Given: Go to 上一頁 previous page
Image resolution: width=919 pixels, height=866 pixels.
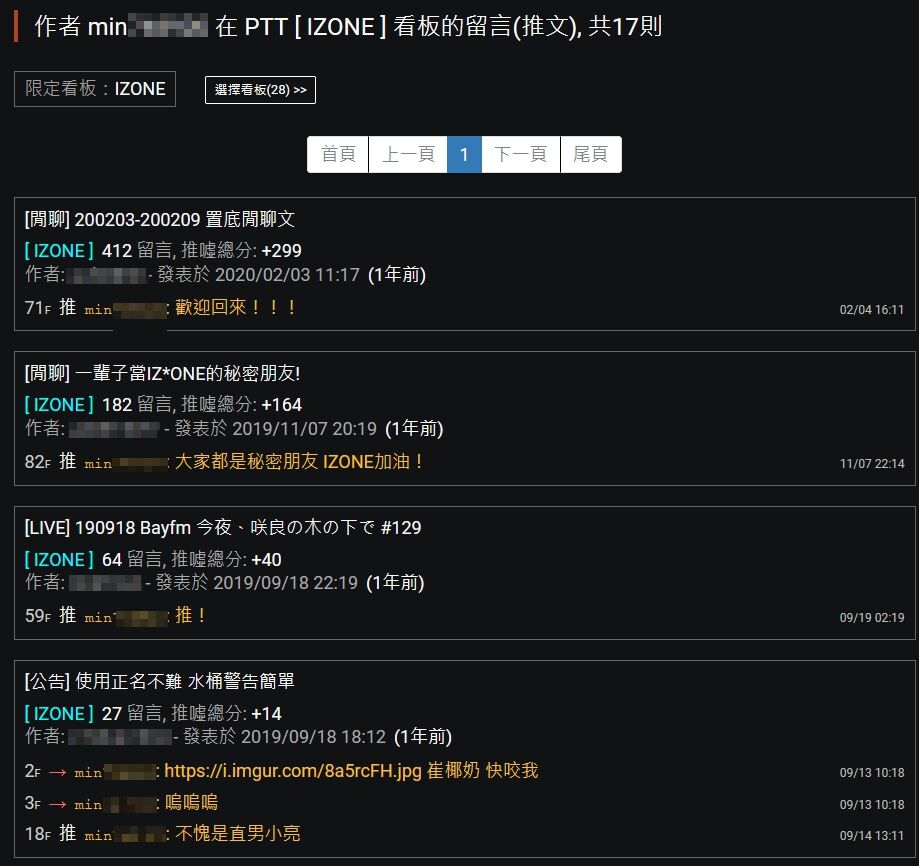Looking at the screenshot, I should [x=408, y=154].
